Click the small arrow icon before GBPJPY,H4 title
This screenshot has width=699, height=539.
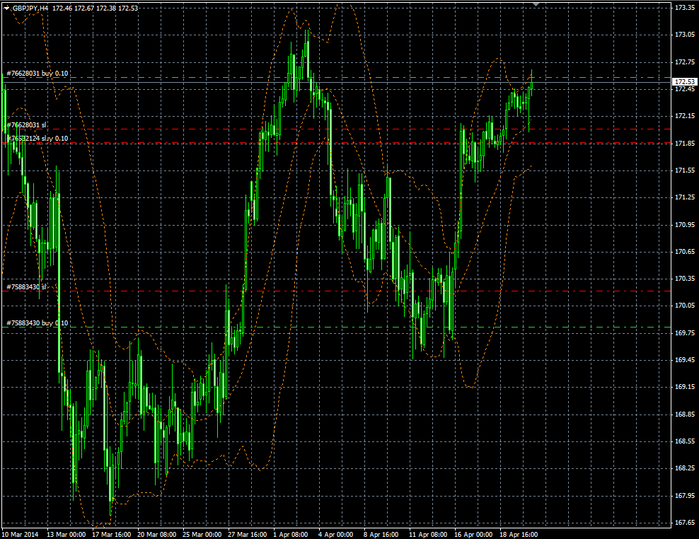pyautogui.click(x=7, y=8)
